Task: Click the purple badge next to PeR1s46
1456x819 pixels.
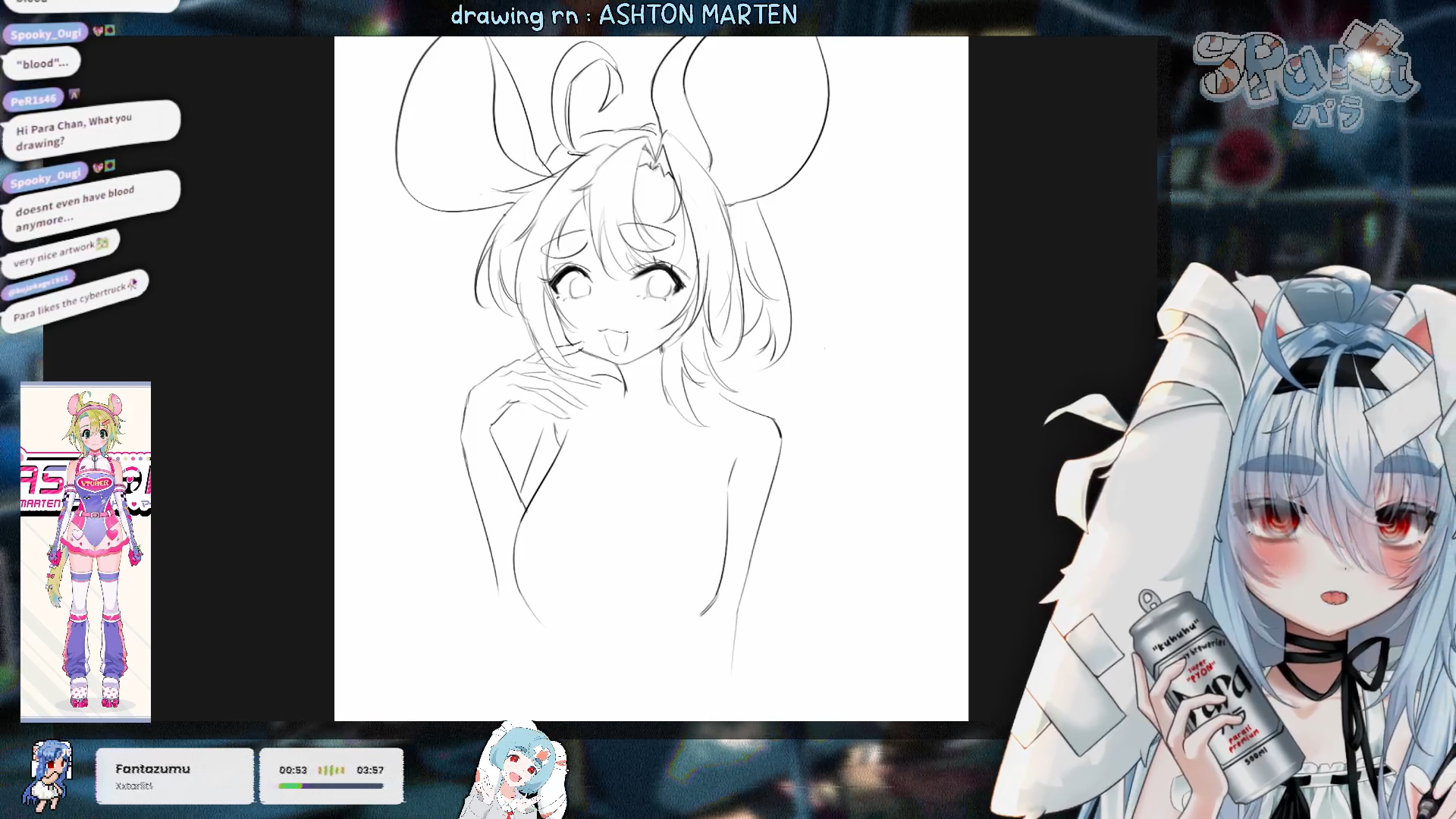Action: [x=74, y=94]
